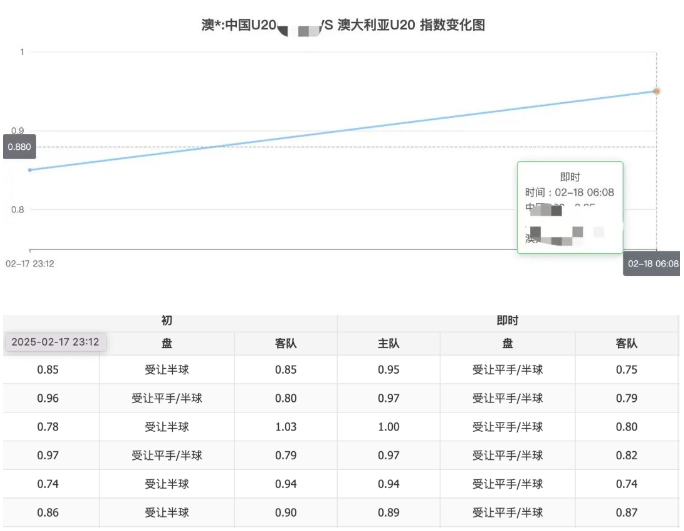Select the 1.00 home odds cell

tap(387, 427)
